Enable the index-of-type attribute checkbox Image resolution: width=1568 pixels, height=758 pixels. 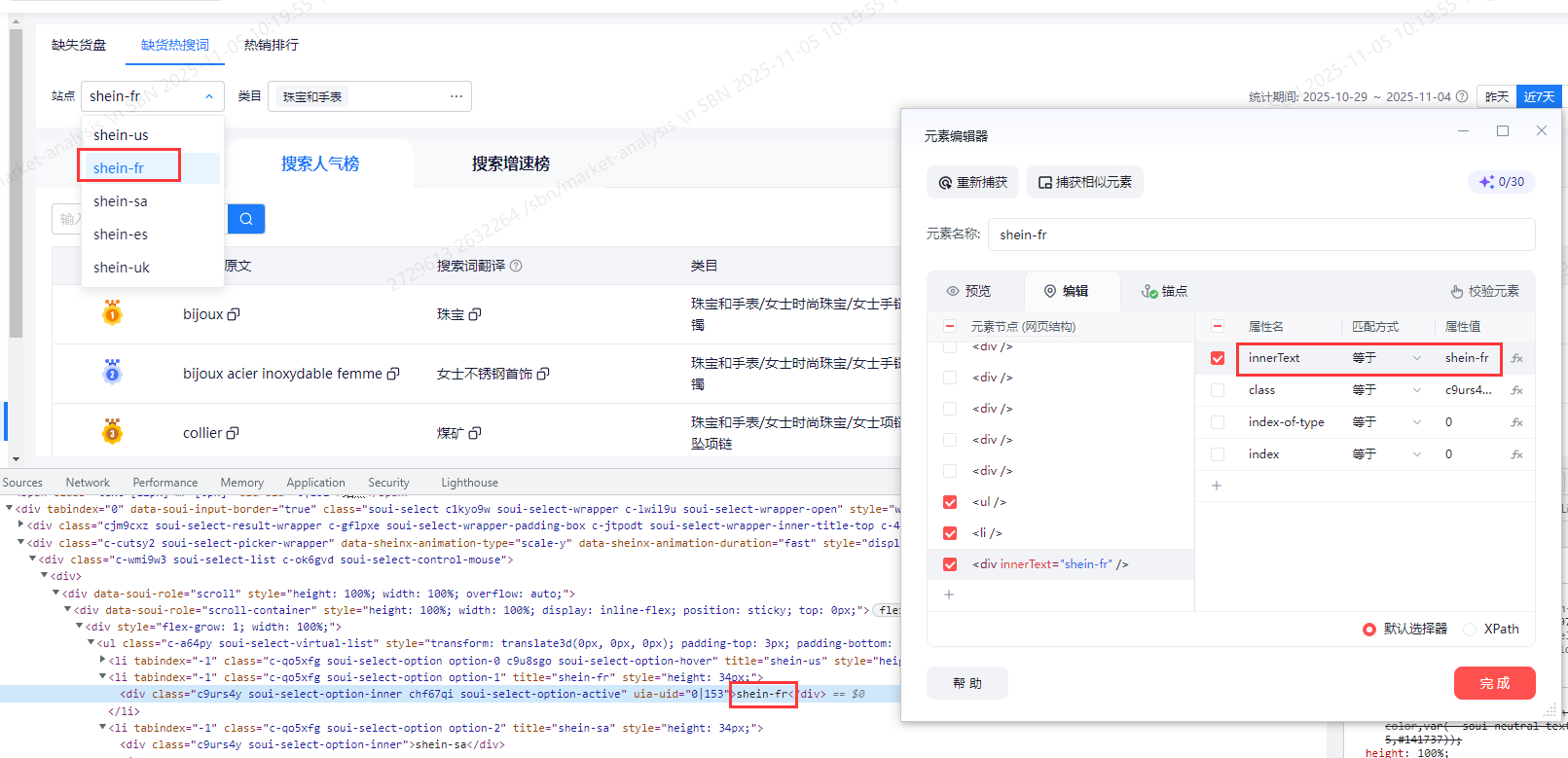1218,422
